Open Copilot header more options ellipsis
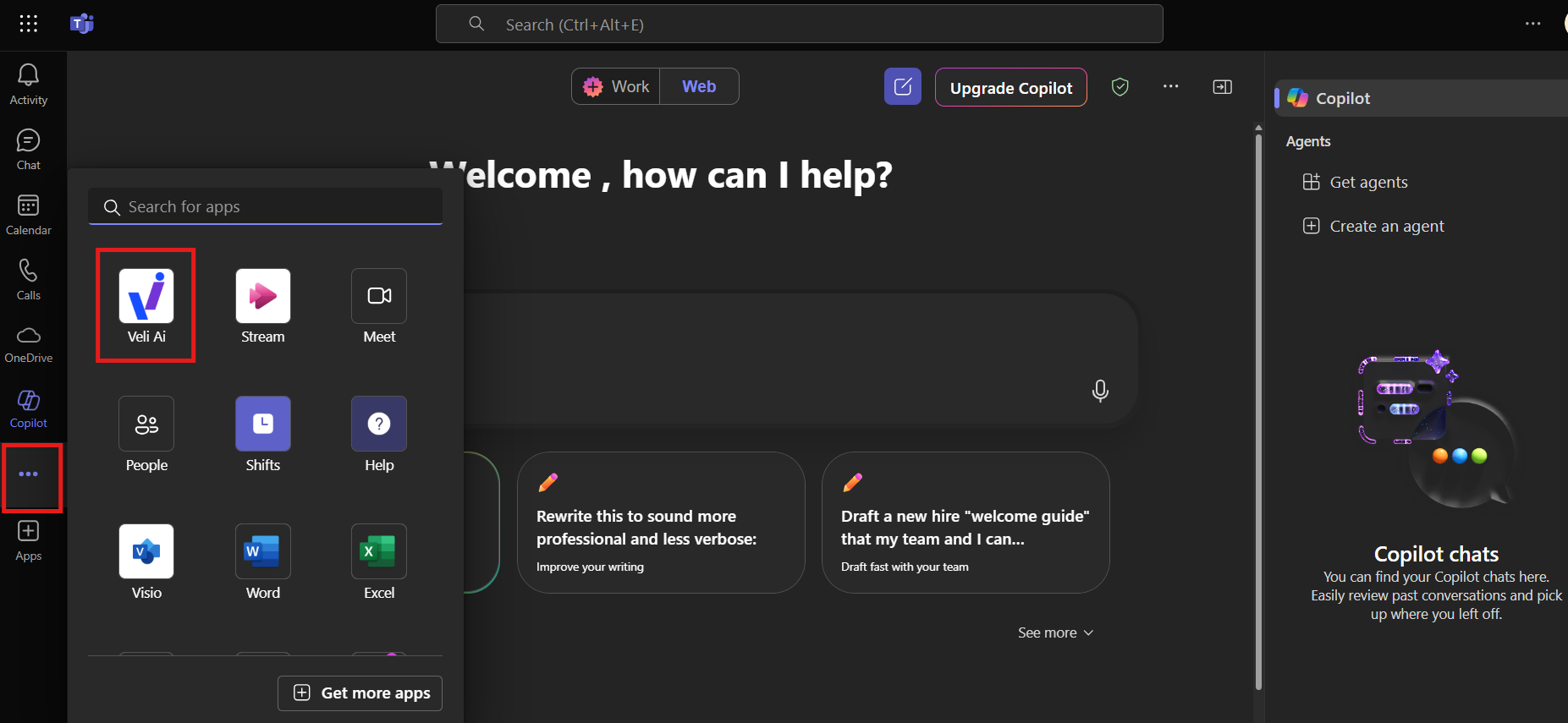Image resolution: width=1568 pixels, height=723 pixels. pyautogui.click(x=1171, y=86)
